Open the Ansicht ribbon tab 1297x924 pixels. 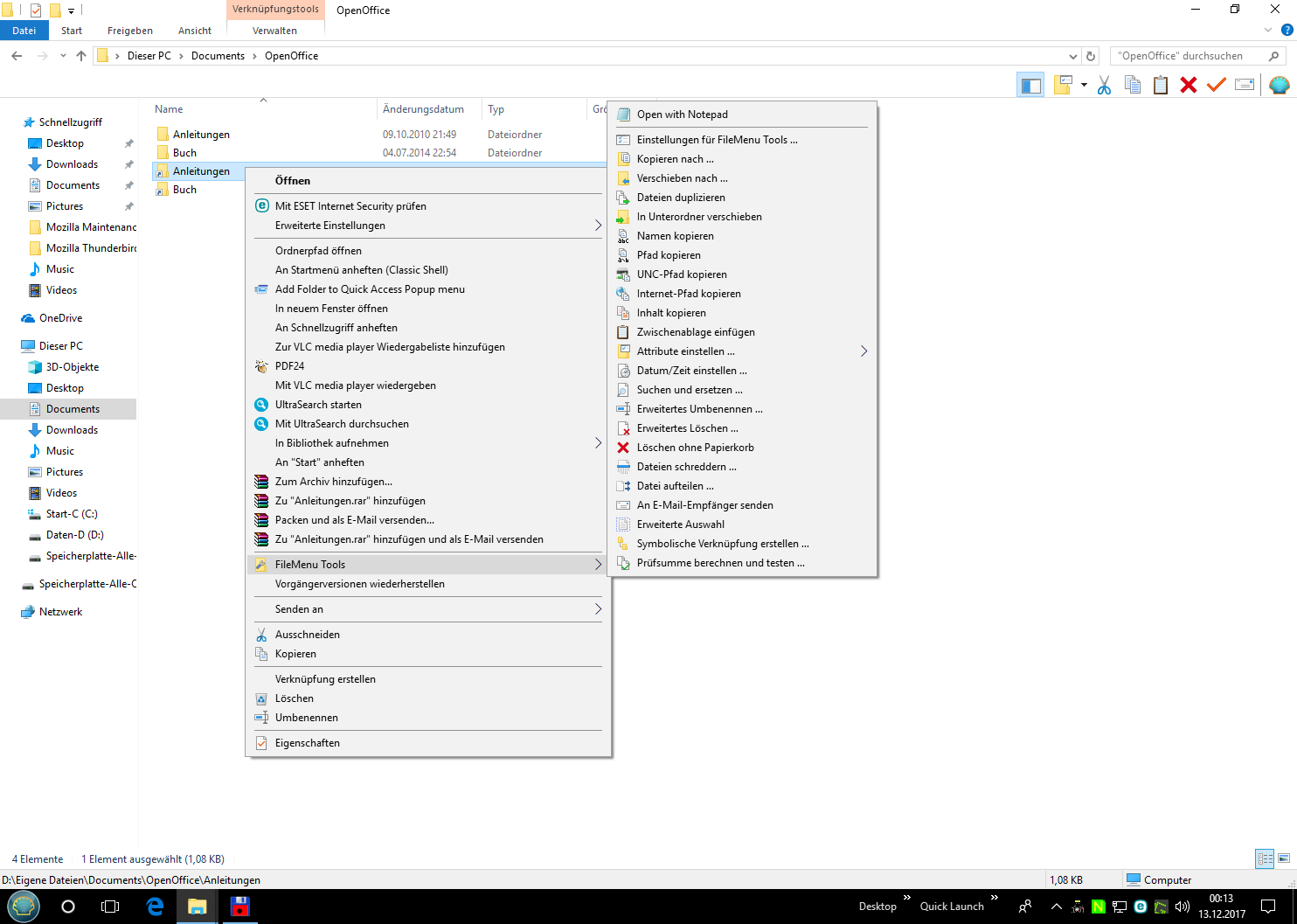pyautogui.click(x=194, y=31)
